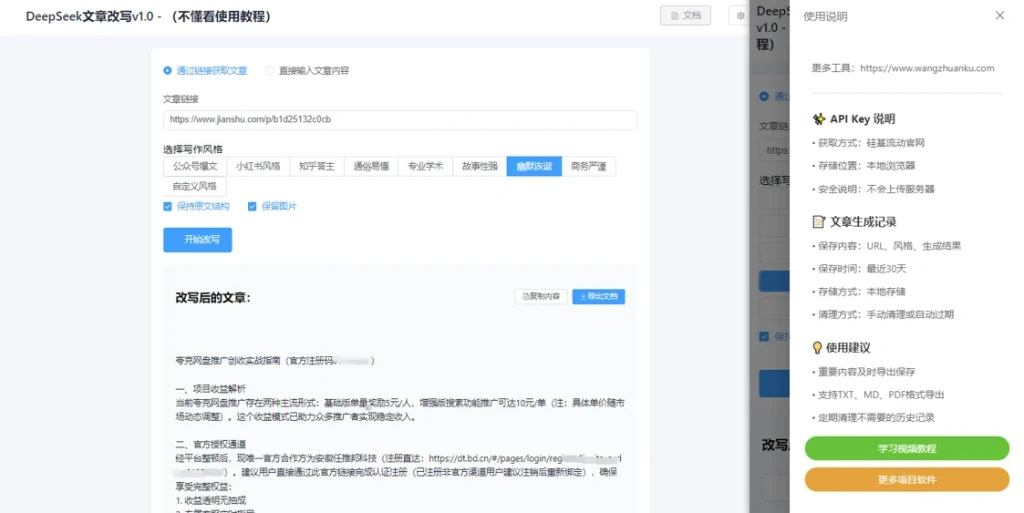Click the 获取方式:硅基流动官网 line
This screenshot has width=1024, height=513.
869,143
